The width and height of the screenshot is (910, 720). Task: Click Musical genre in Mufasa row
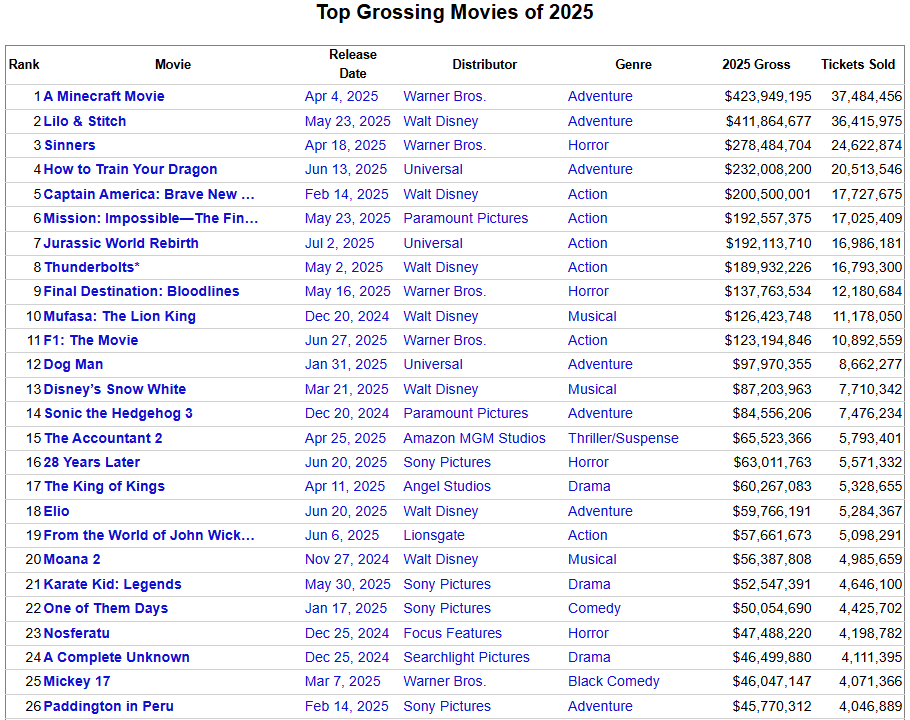(592, 316)
